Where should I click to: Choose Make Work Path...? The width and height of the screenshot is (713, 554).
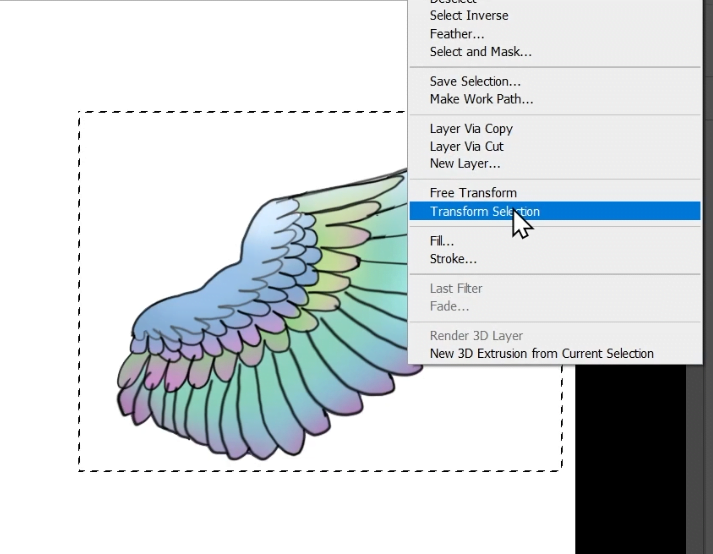pyautogui.click(x=555, y=99)
